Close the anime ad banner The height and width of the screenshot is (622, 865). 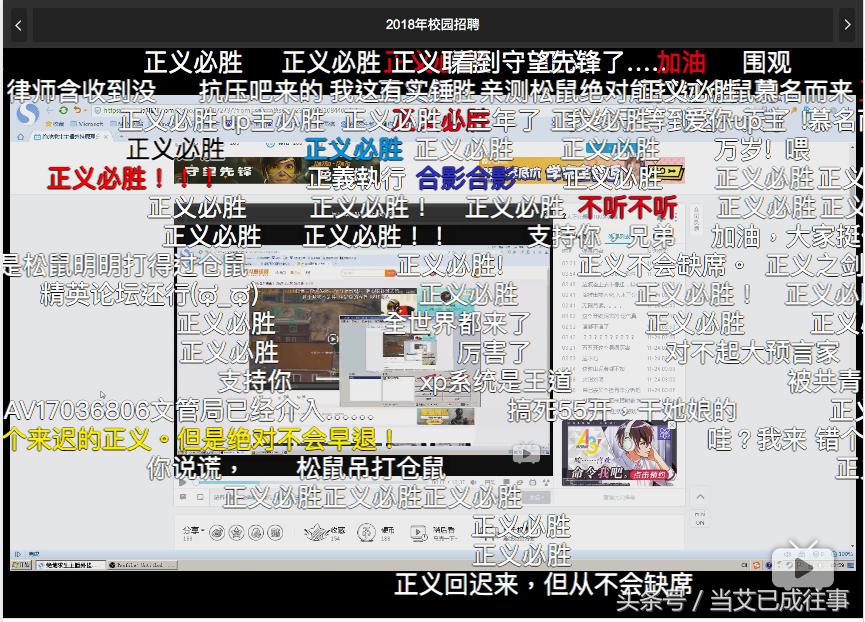coord(670,425)
